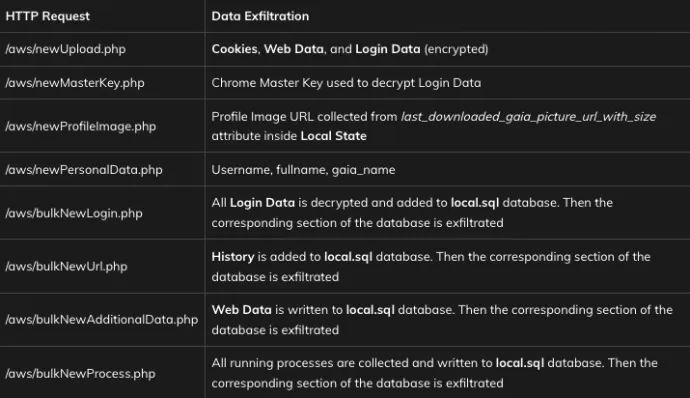The width and height of the screenshot is (690, 398).
Task: Click 'Chrome Master Key used to decrypt' text
Action: 313,83
